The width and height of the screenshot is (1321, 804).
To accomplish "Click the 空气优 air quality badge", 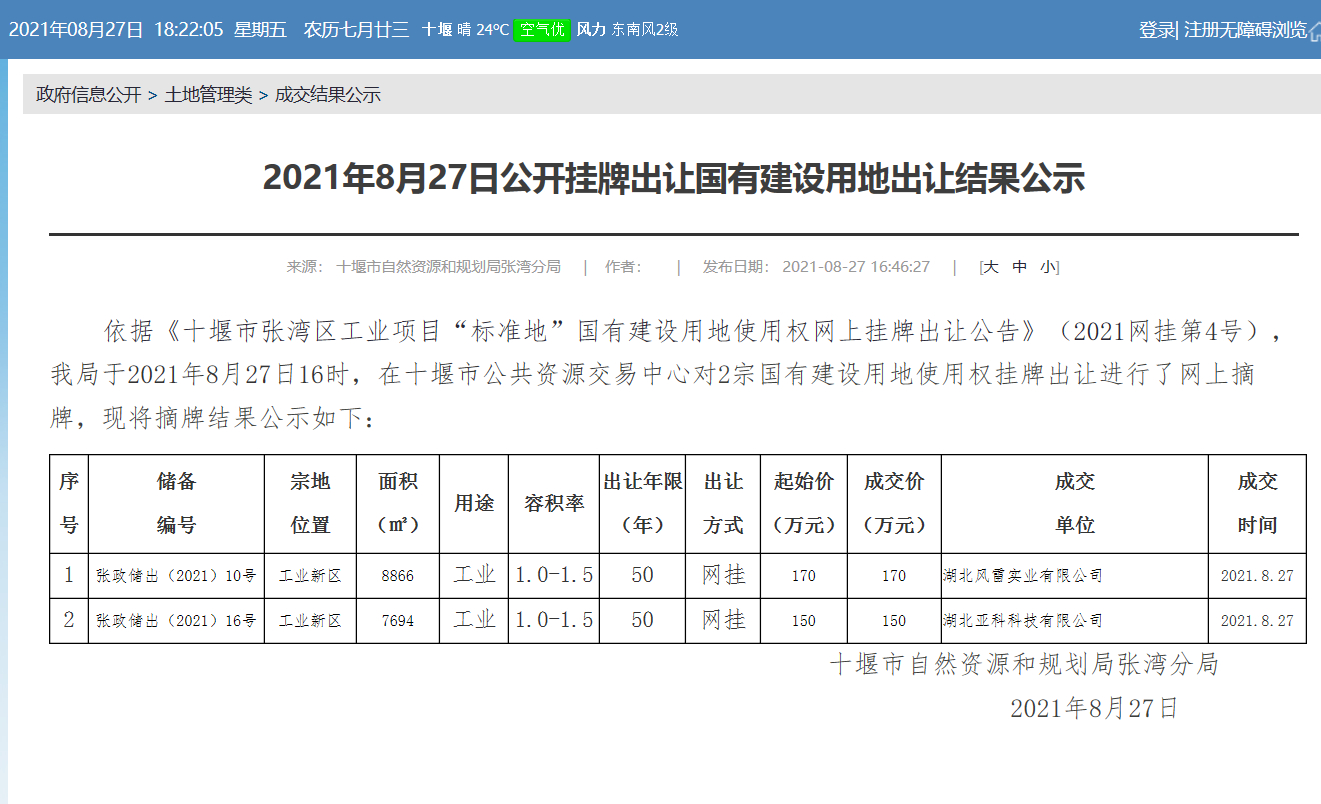I will [x=542, y=30].
